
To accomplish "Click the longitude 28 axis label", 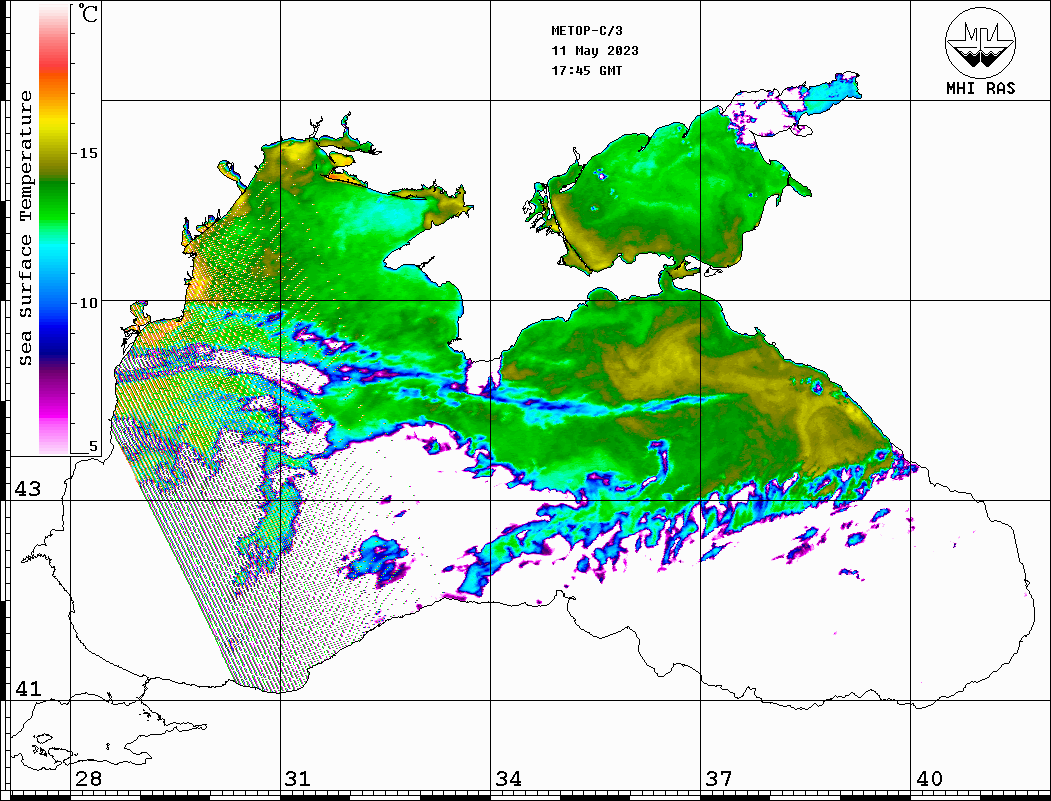I will (x=88, y=779).
